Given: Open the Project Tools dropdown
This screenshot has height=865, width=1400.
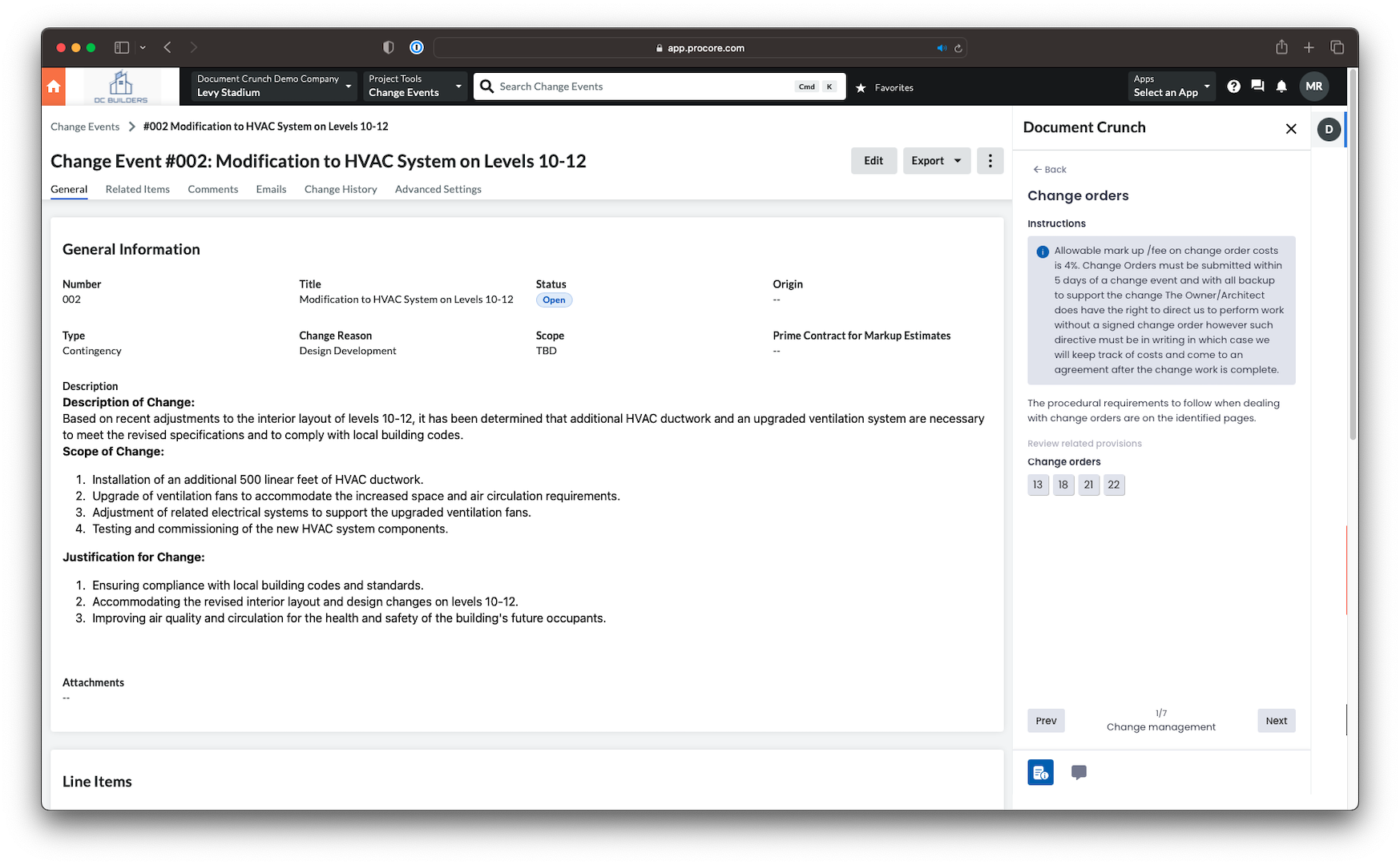Looking at the screenshot, I should coord(414,86).
